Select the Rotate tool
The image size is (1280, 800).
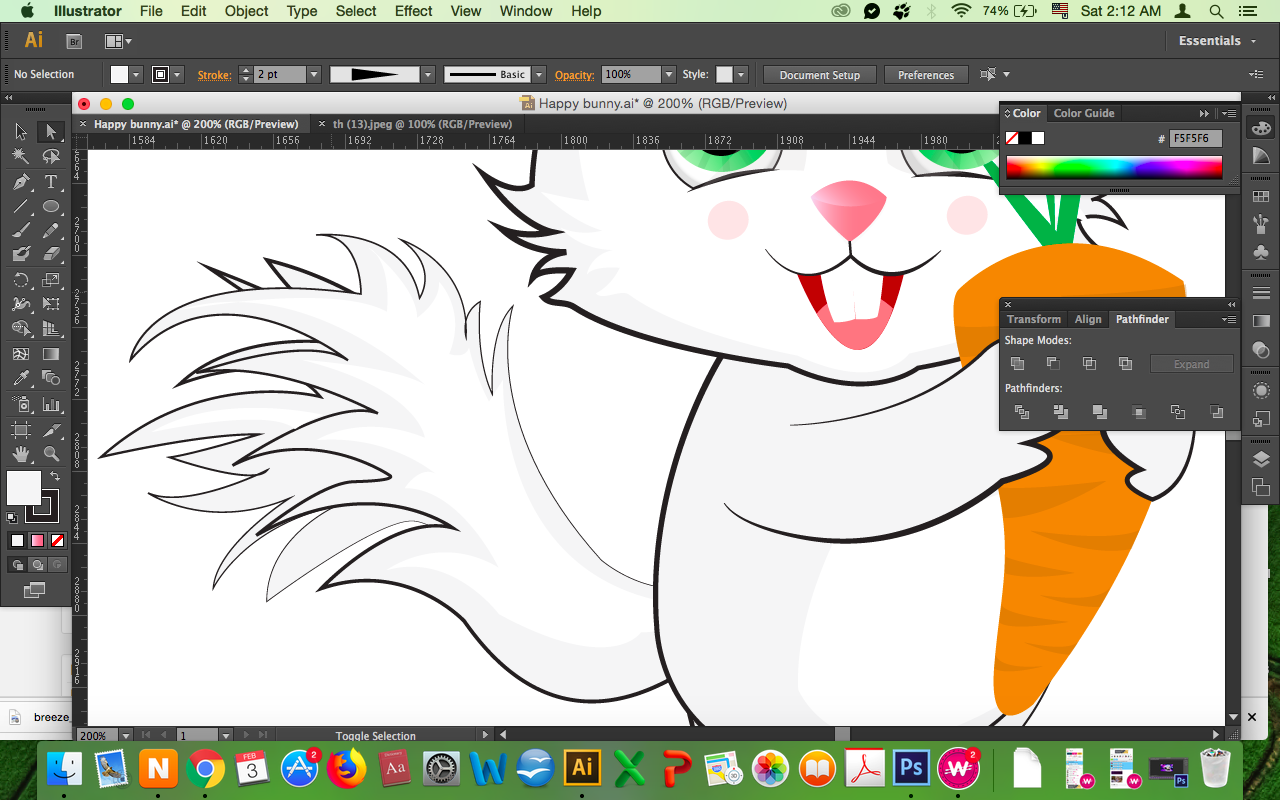tap(21, 280)
